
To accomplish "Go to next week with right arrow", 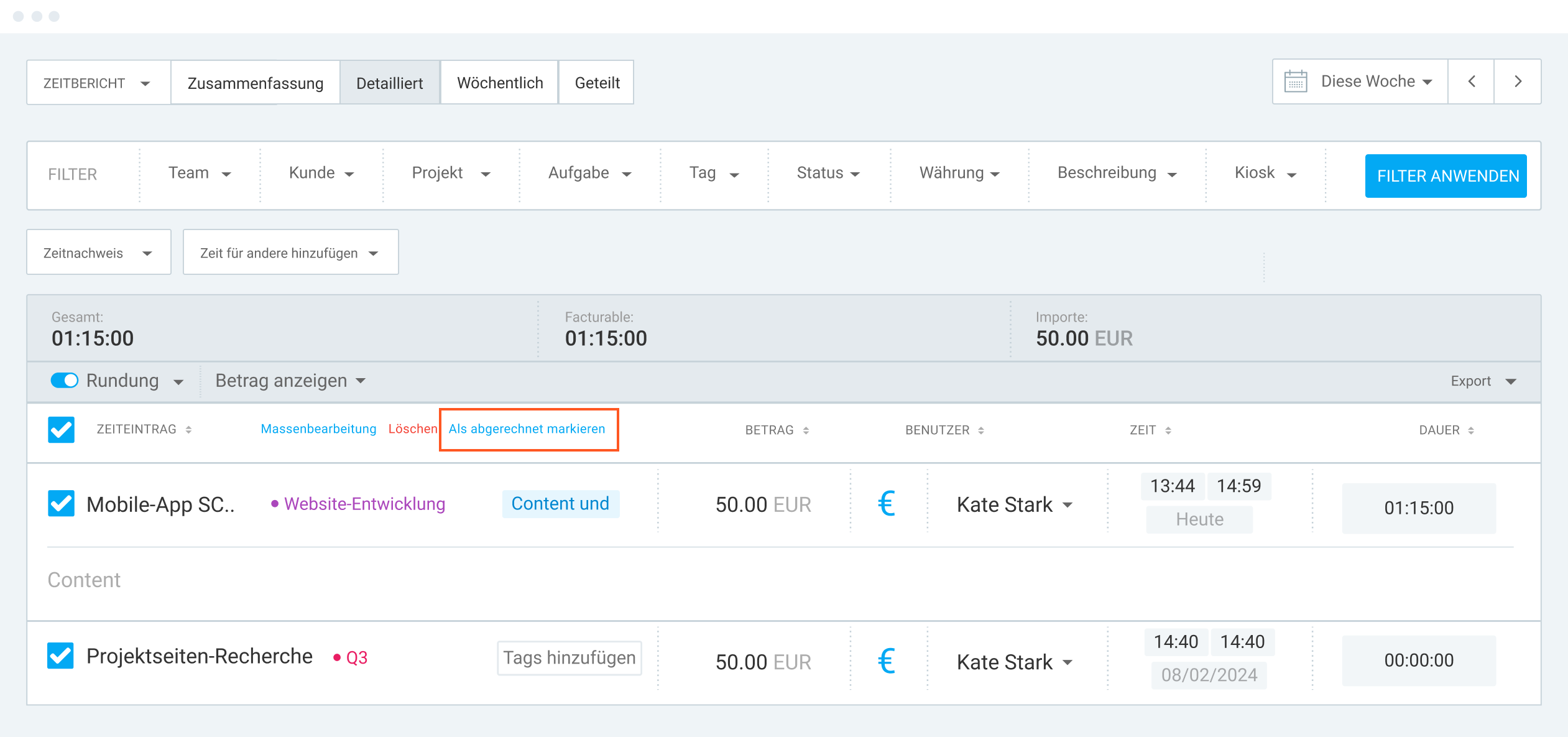I will tap(1518, 81).
